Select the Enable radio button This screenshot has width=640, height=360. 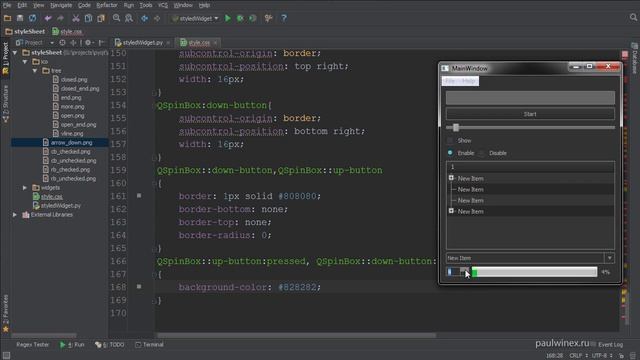(450, 153)
